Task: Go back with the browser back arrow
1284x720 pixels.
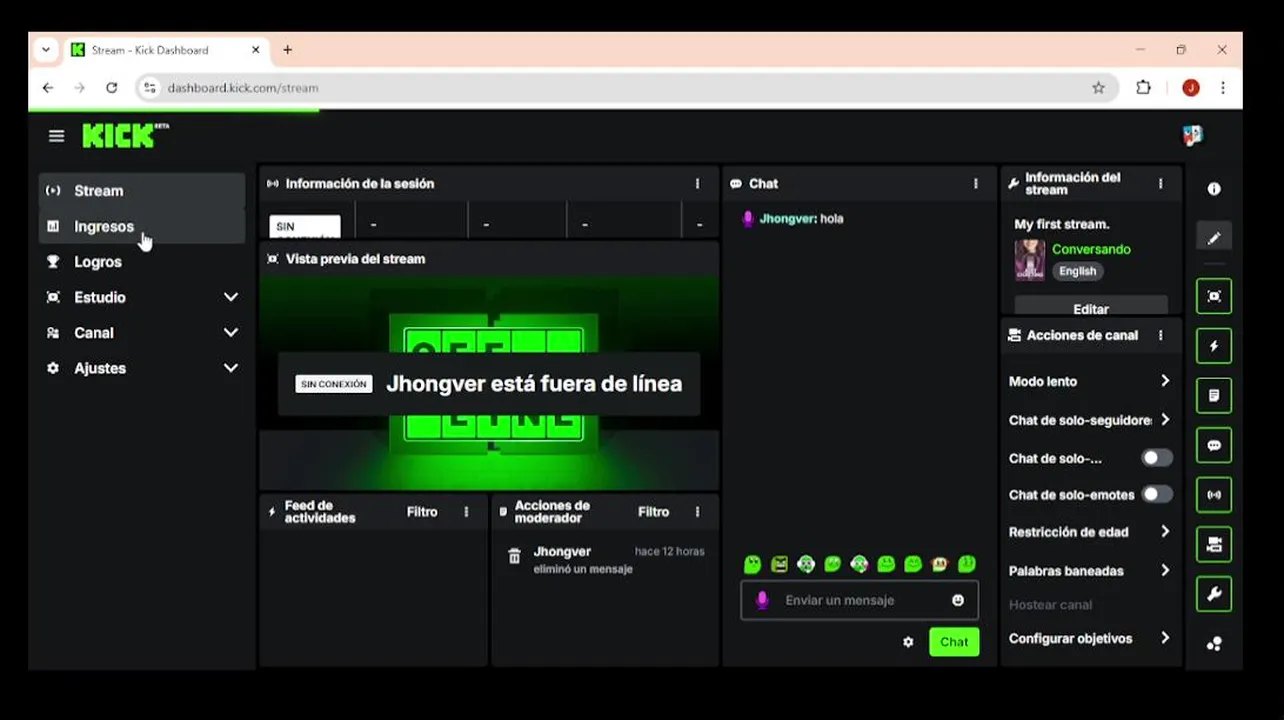Action: tap(48, 88)
